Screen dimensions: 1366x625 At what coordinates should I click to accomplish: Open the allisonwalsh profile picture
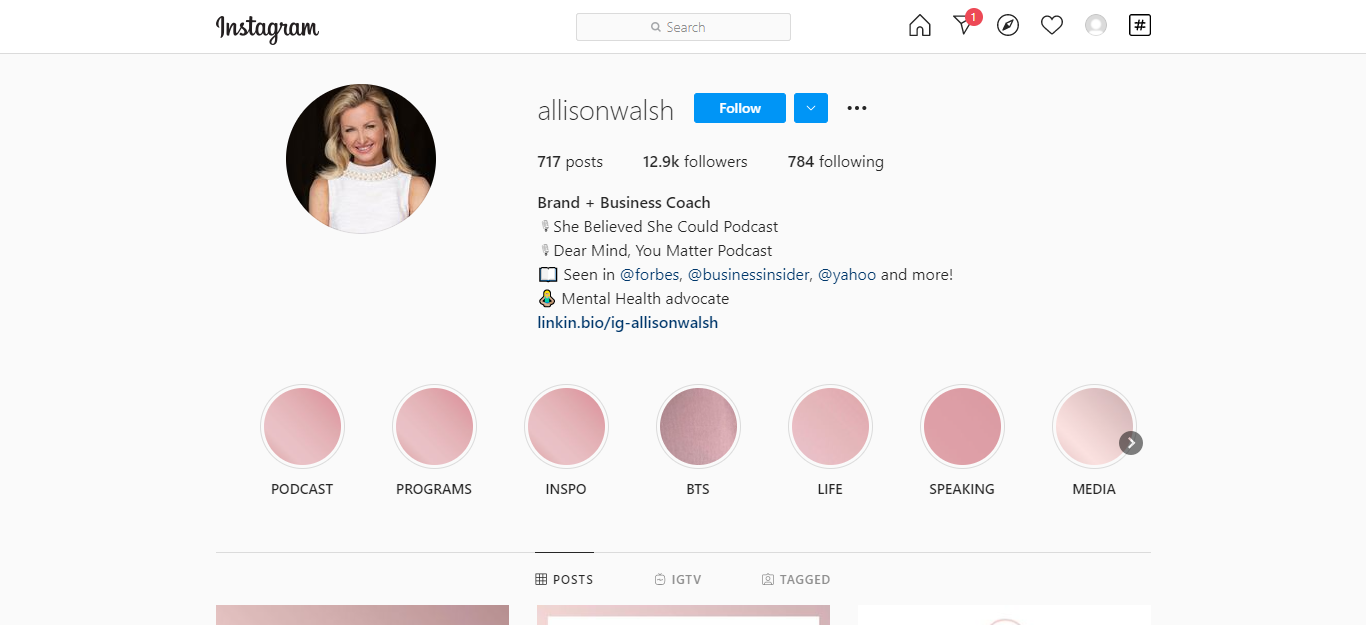tap(361, 159)
